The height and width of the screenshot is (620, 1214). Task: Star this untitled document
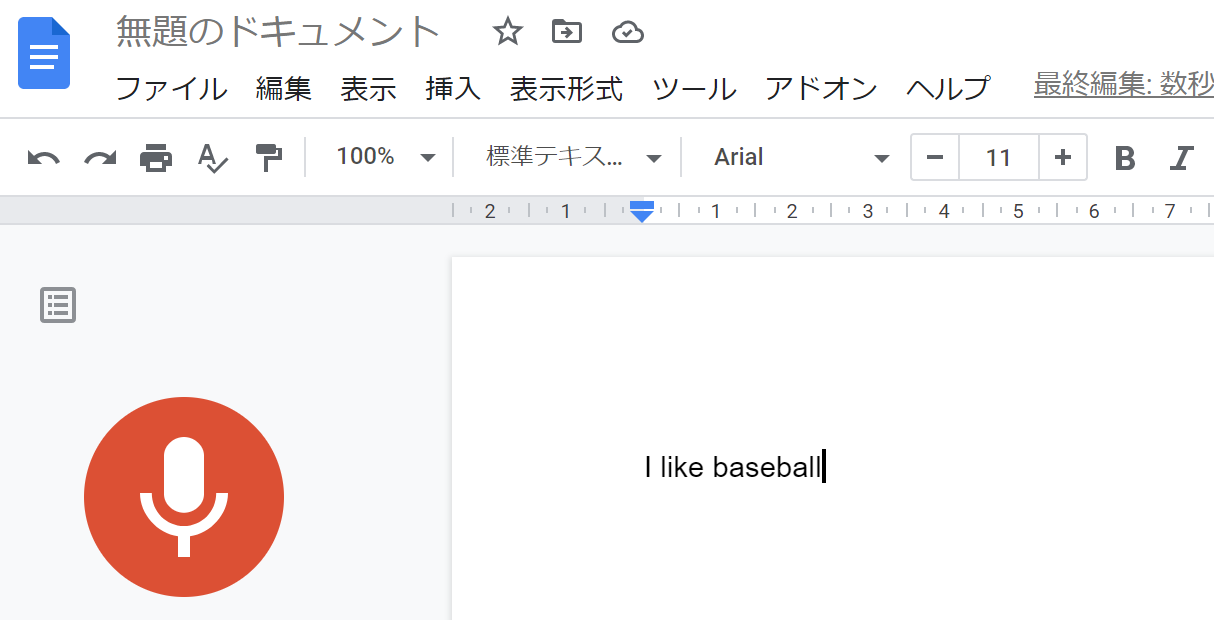click(x=508, y=33)
